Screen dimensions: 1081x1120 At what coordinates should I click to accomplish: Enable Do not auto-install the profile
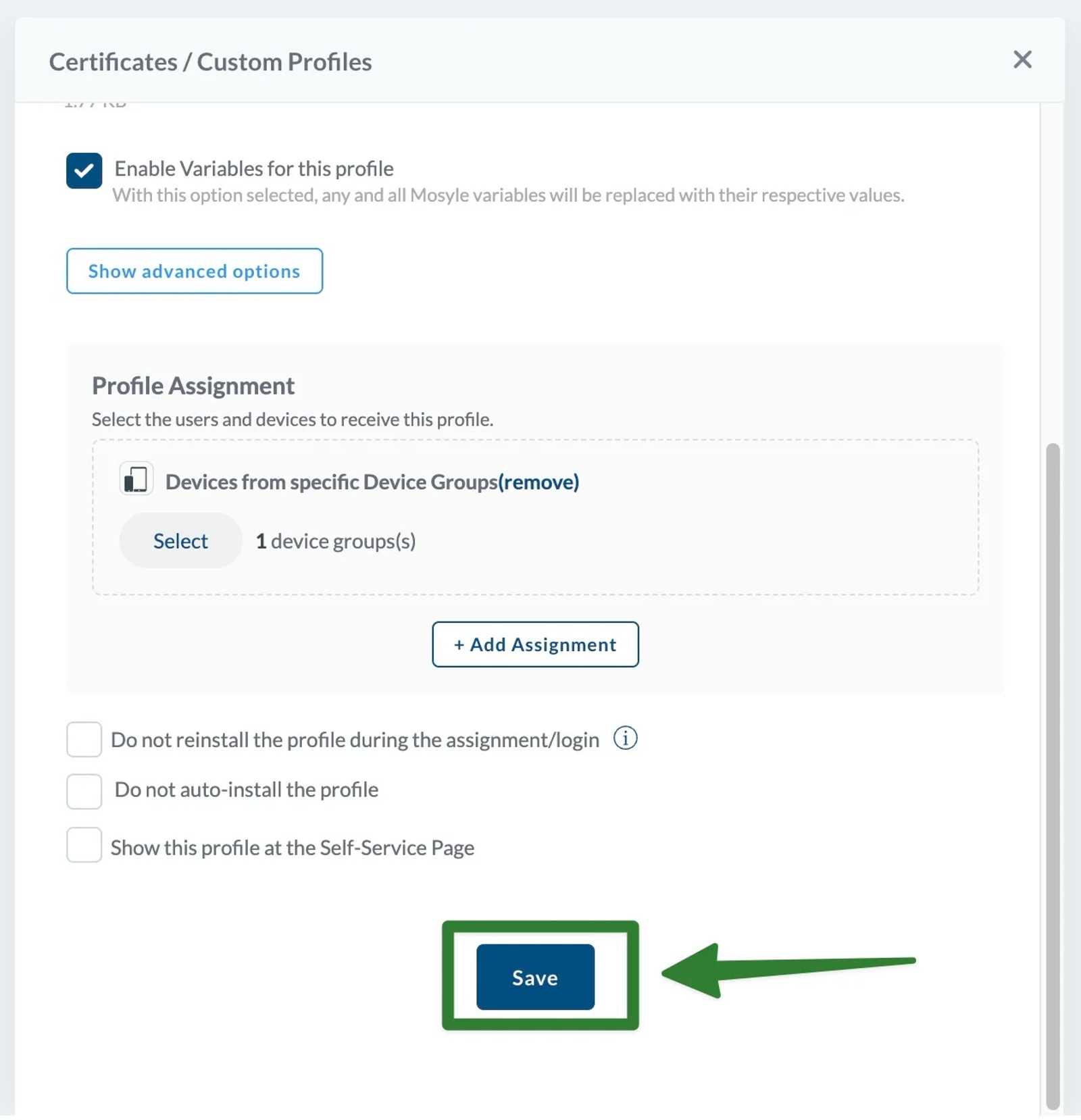(84, 790)
